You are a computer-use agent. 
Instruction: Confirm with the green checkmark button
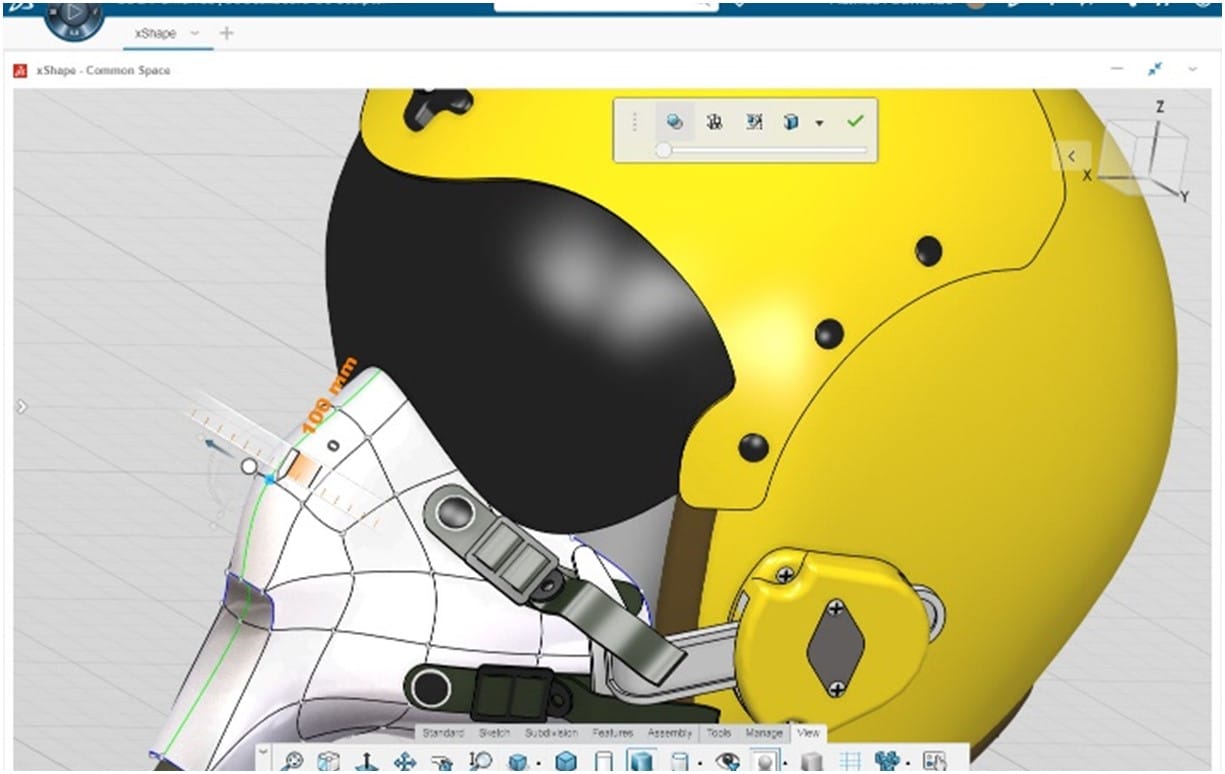854,121
